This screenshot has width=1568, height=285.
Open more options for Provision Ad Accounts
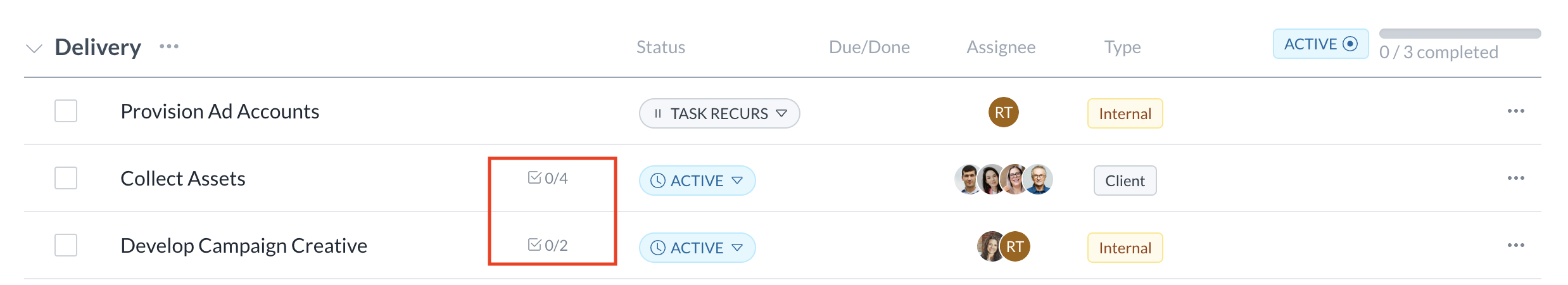coord(1515,111)
